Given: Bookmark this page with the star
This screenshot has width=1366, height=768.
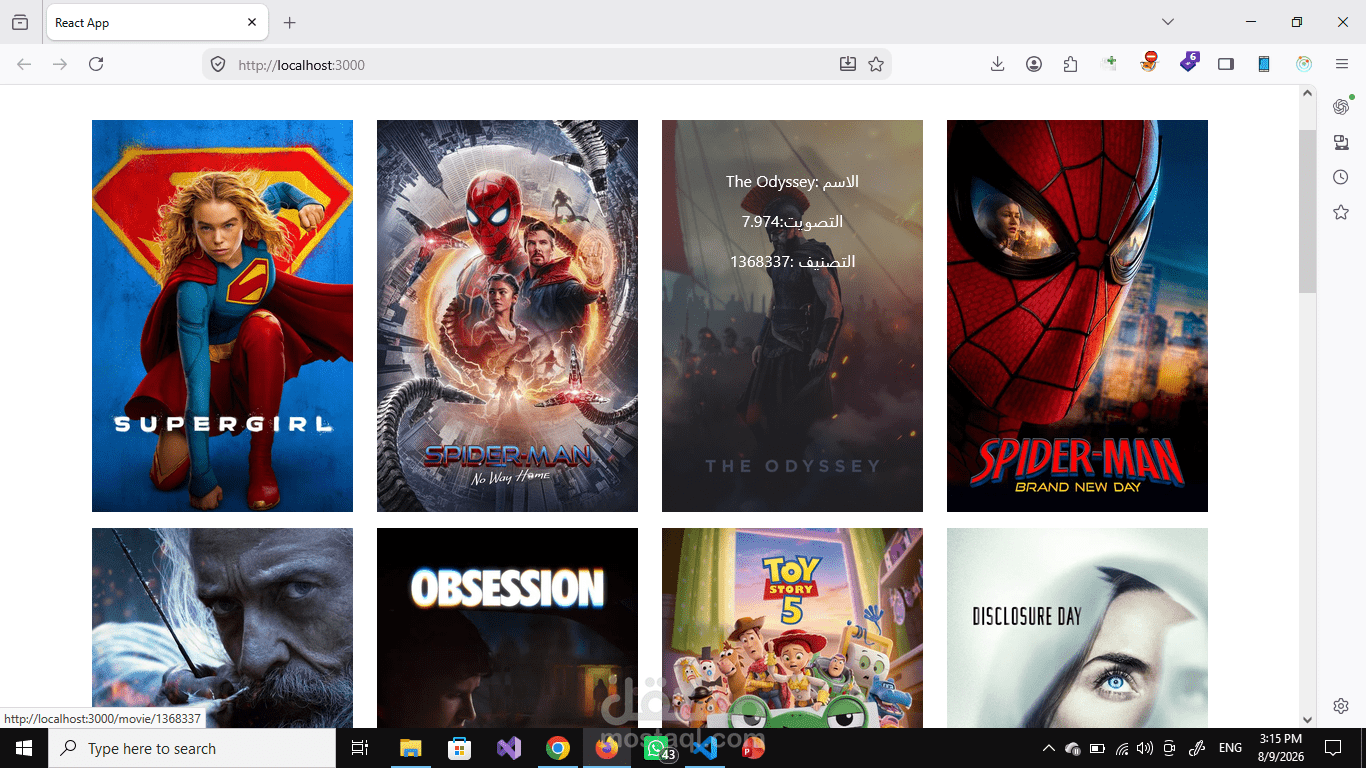Looking at the screenshot, I should [x=876, y=64].
